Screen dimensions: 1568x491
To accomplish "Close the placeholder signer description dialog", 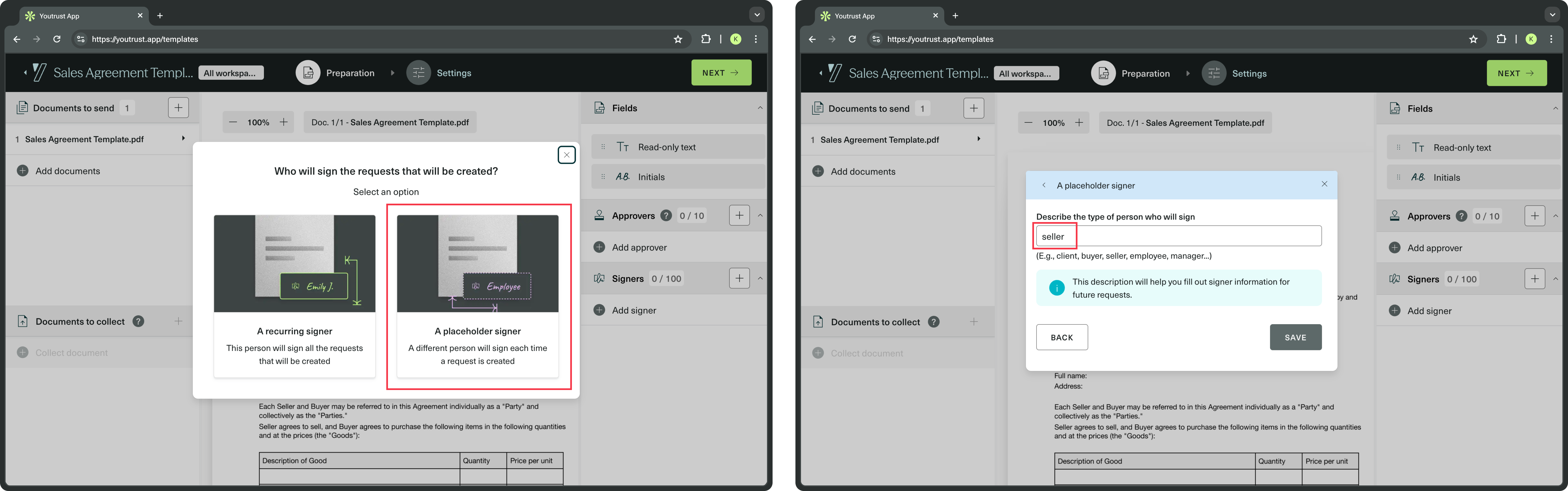I will click(1324, 184).
